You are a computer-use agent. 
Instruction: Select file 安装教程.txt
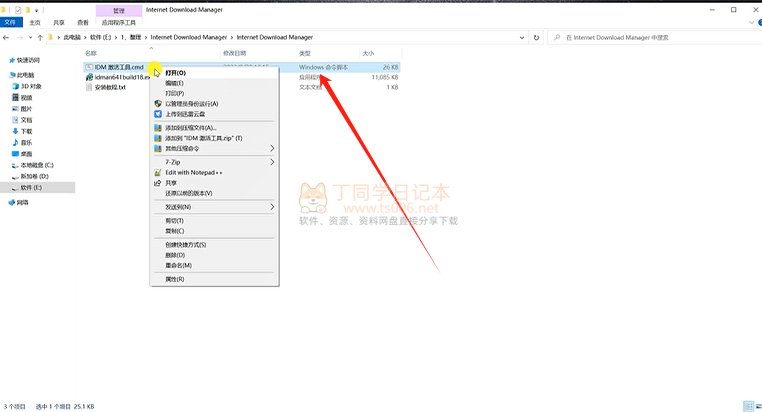pos(105,87)
